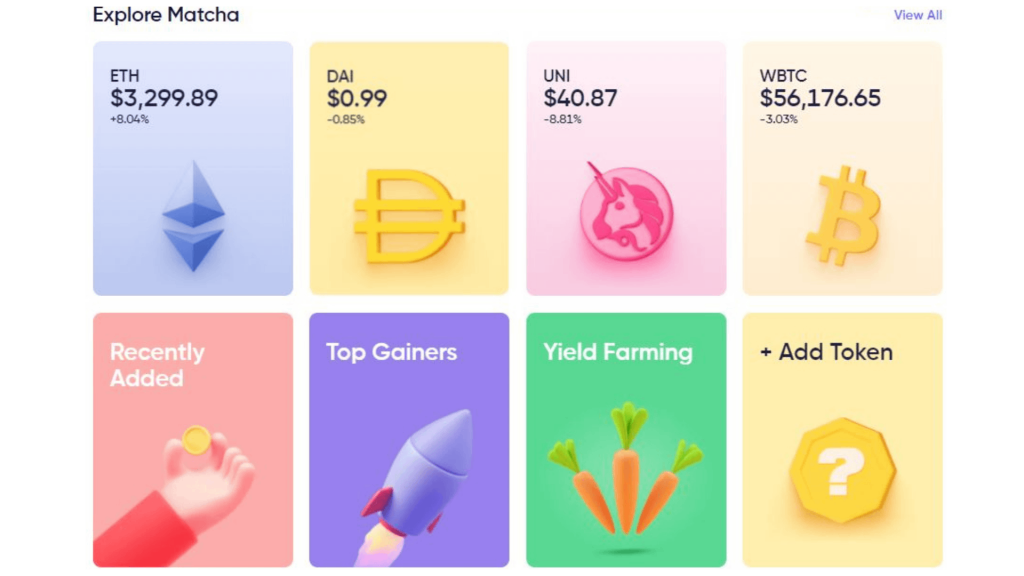Click the DAI price $0.99

point(357,98)
